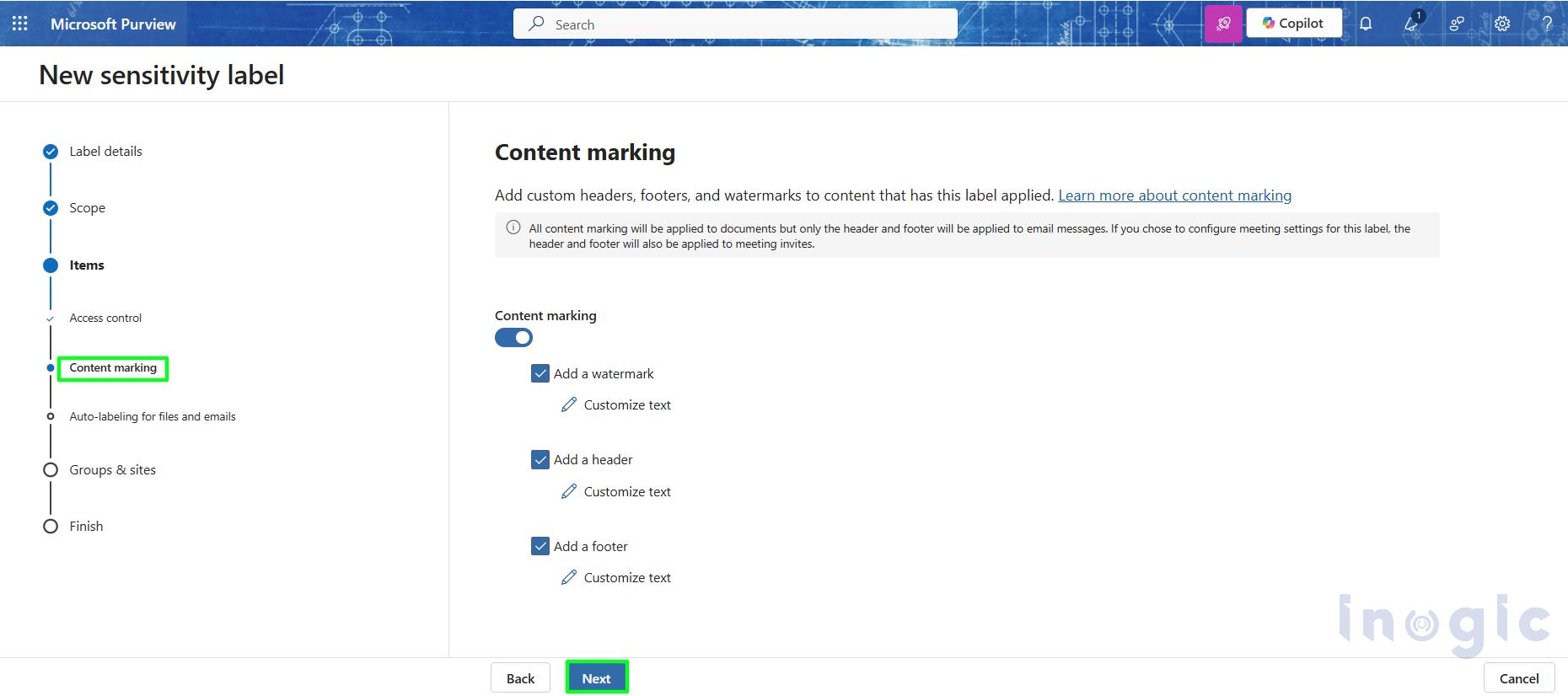Click the people feedback icon in header
Viewport: 1568px width, 696px height.
pos(1457,24)
